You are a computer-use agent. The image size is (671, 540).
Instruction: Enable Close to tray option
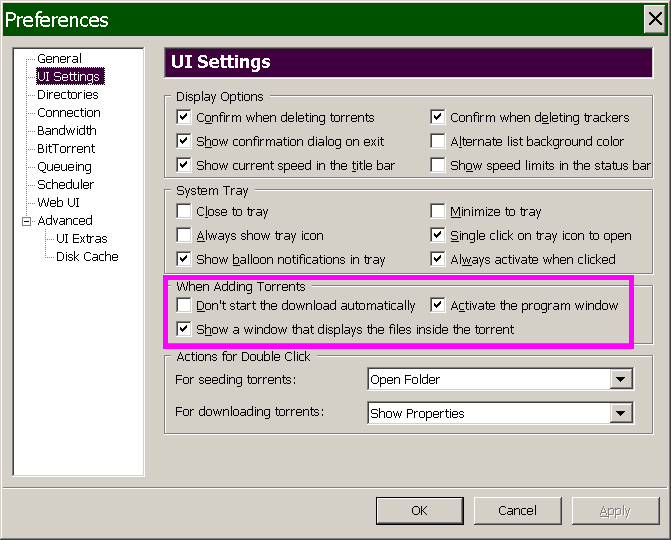[183, 212]
